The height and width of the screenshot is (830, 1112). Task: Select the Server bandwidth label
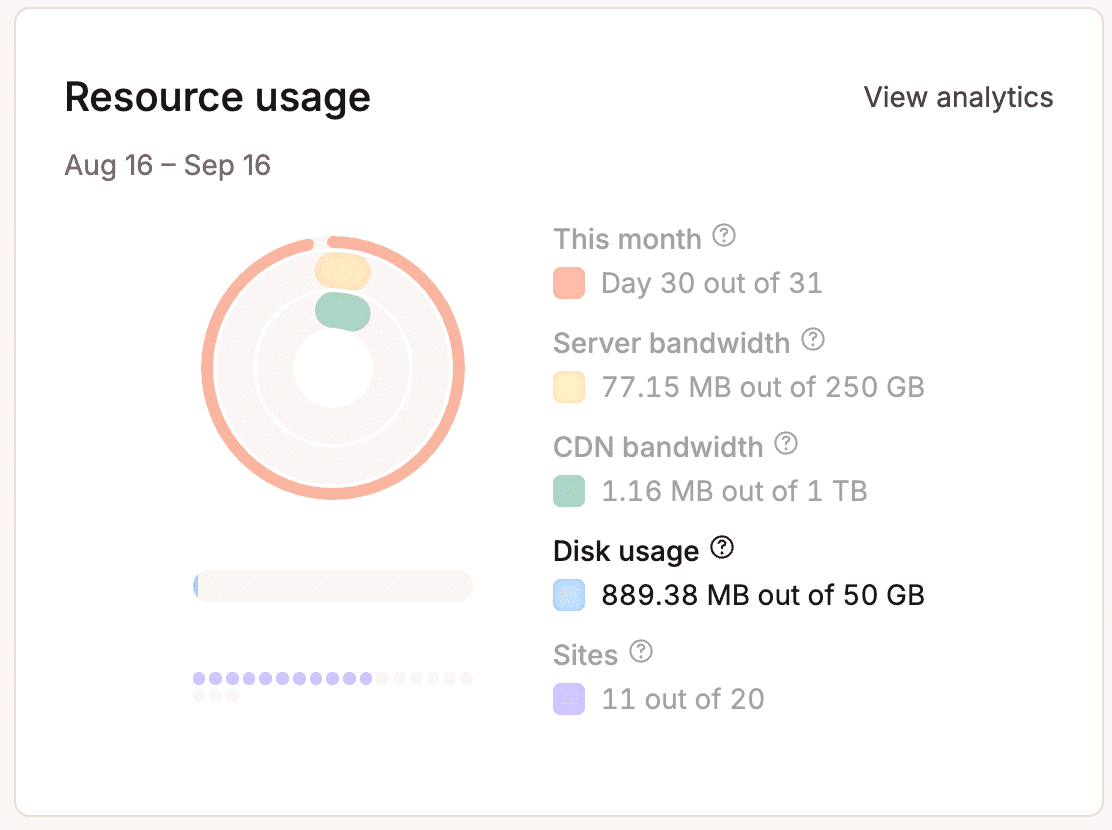671,343
